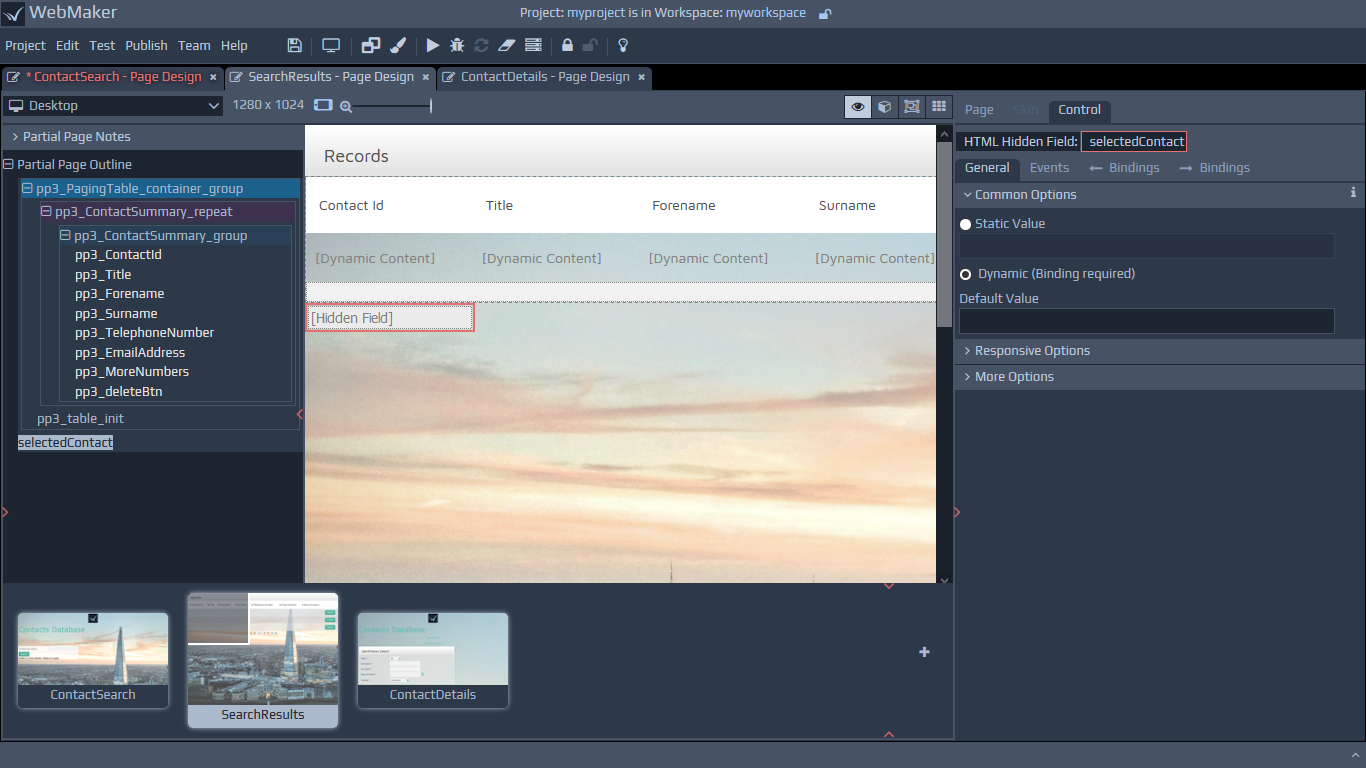Image resolution: width=1366 pixels, height=768 pixels.
Task: Open the Publish menu
Action: [x=146, y=45]
